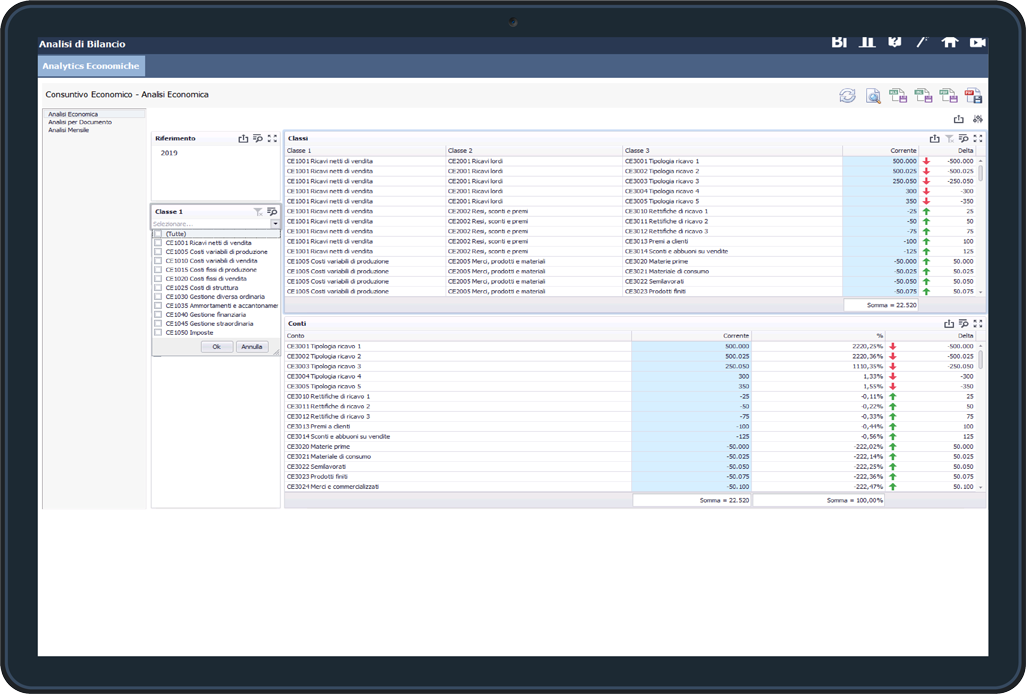Image resolution: width=1026 pixels, height=694 pixels.
Task: Click search-filter icon in Riferimento panel
Action: [258, 139]
